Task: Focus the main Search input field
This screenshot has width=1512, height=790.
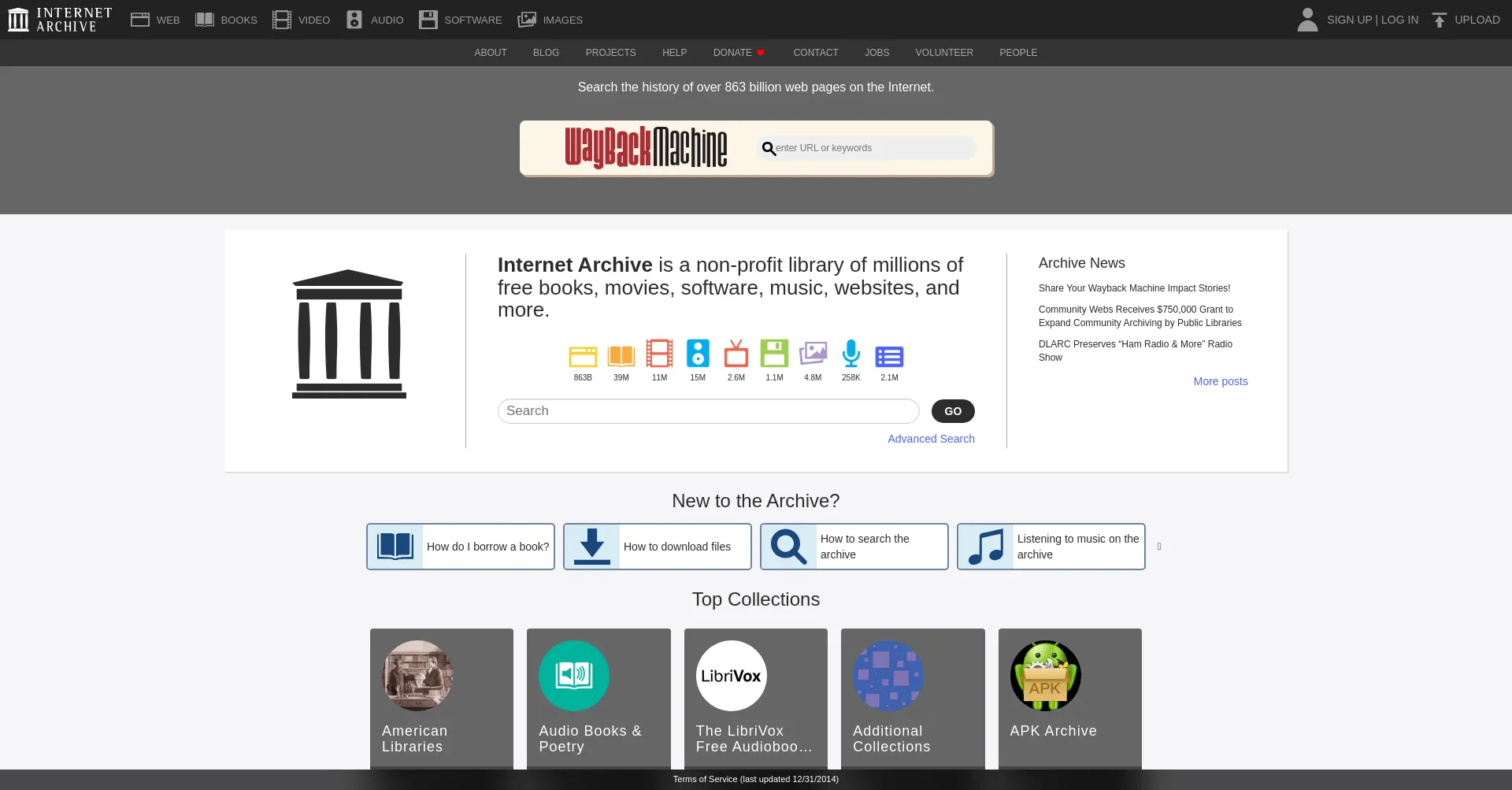Action: pos(709,411)
